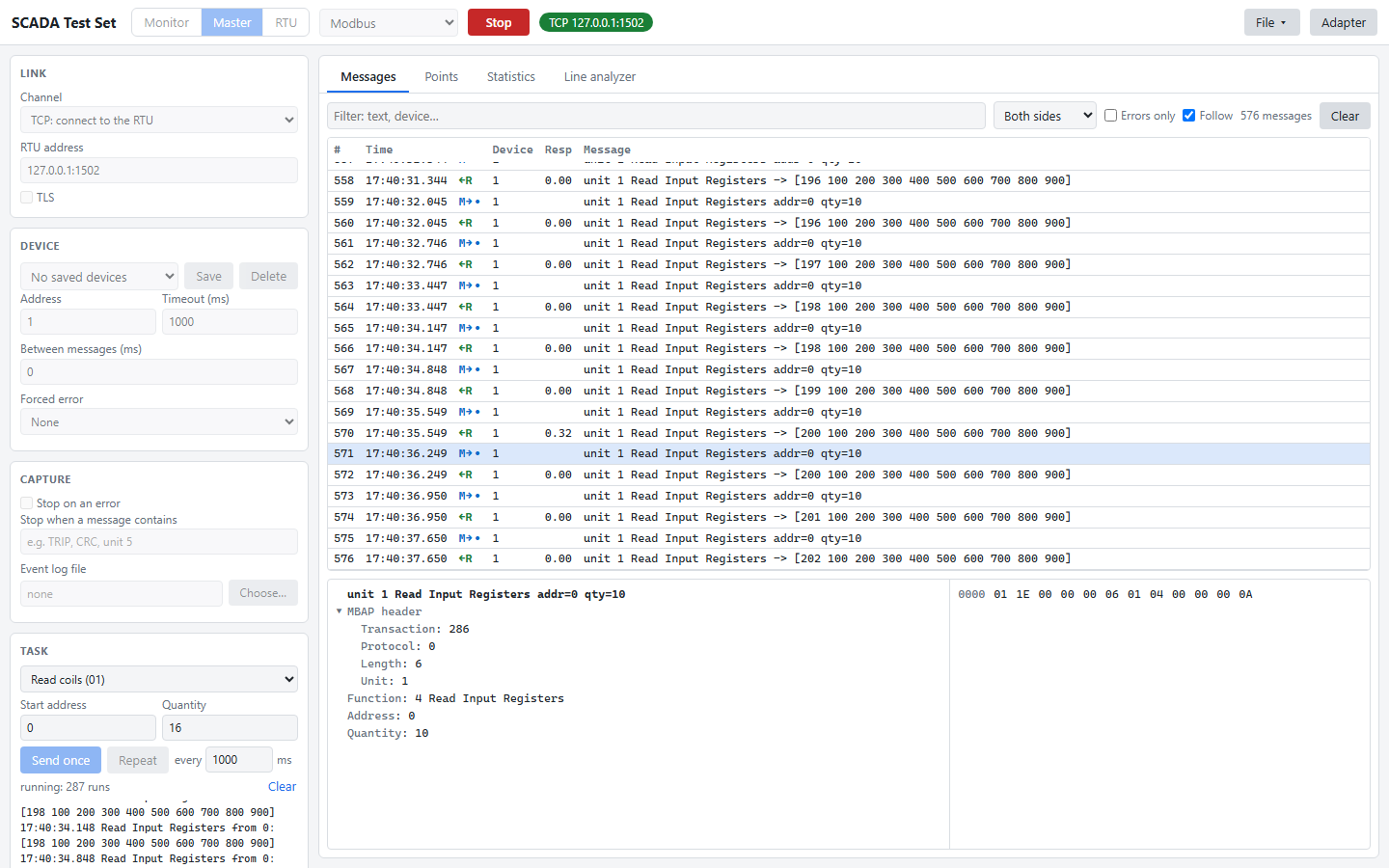Click the Send once button
This screenshot has width=1389, height=868.
[61, 760]
